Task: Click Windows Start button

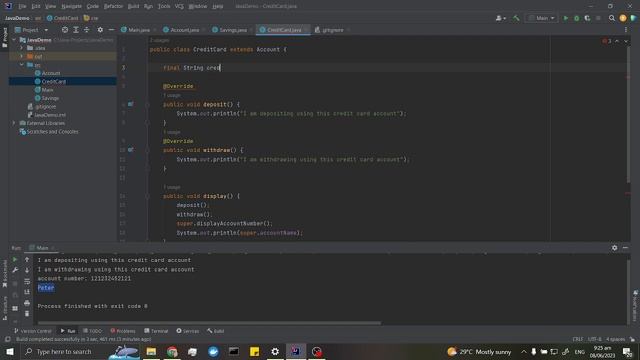Action: coord(9,351)
